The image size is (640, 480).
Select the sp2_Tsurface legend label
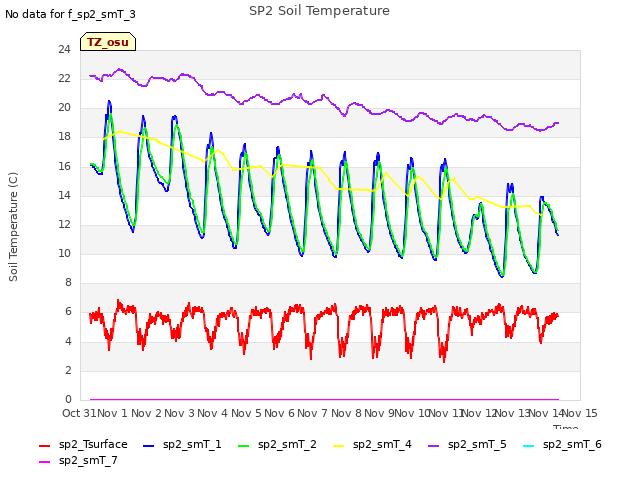pos(93,444)
